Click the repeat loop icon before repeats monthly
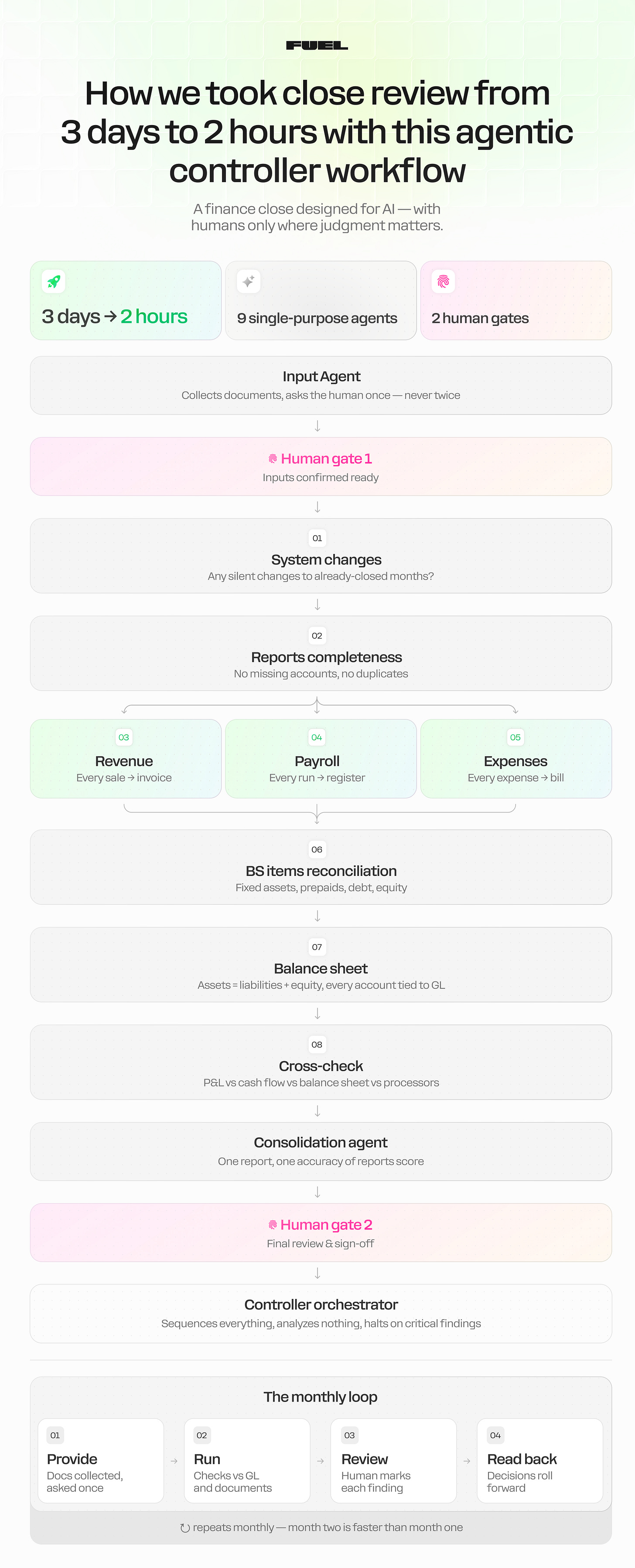This screenshot has width=635, height=1568. tap(184, 1527)
